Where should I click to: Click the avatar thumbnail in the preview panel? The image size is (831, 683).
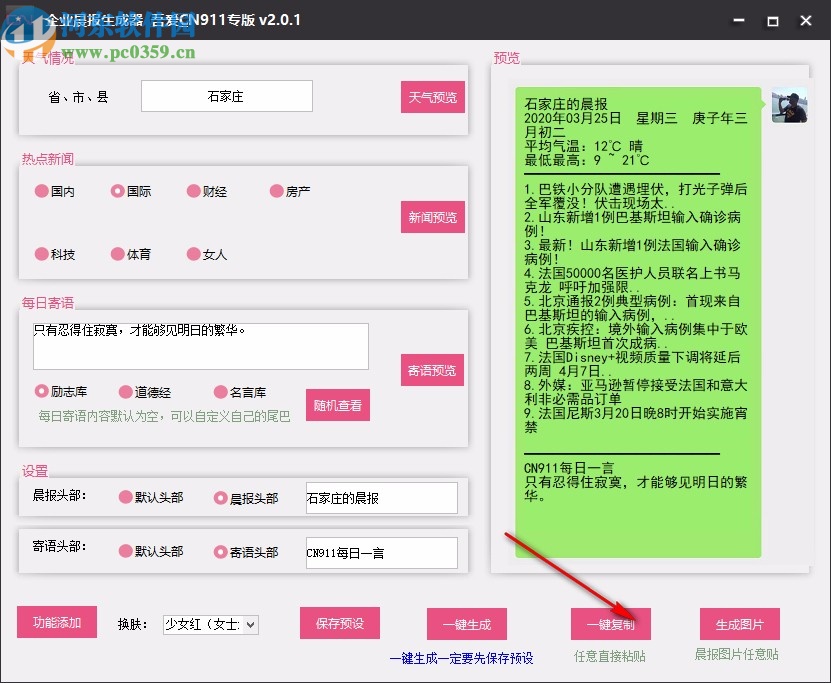click(789, 105)
